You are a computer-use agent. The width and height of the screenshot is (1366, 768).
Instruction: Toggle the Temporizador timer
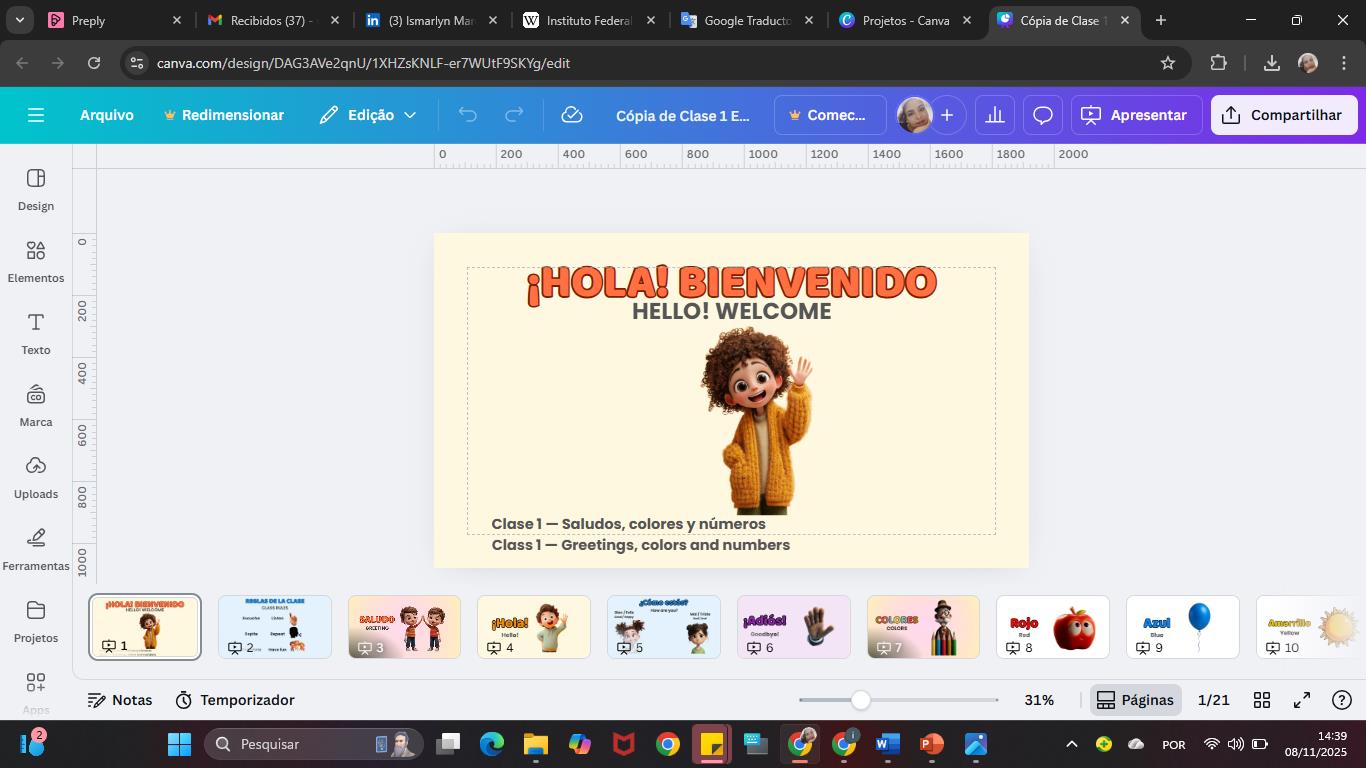click(x=235, y=700)
